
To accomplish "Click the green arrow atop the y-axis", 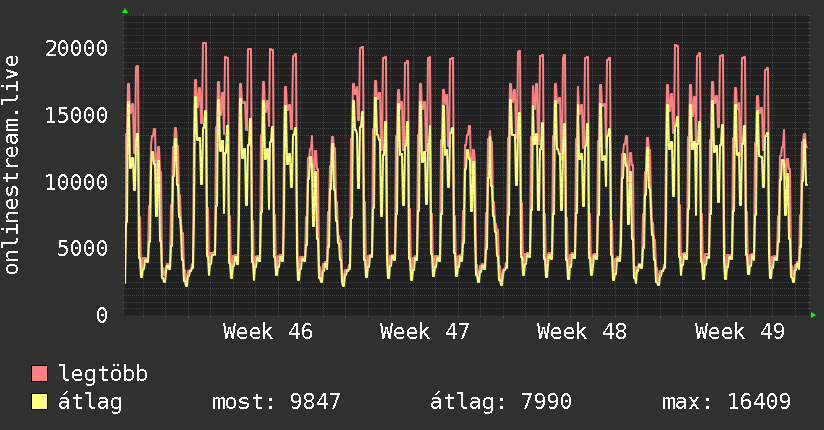I will [x=124, y=11].
